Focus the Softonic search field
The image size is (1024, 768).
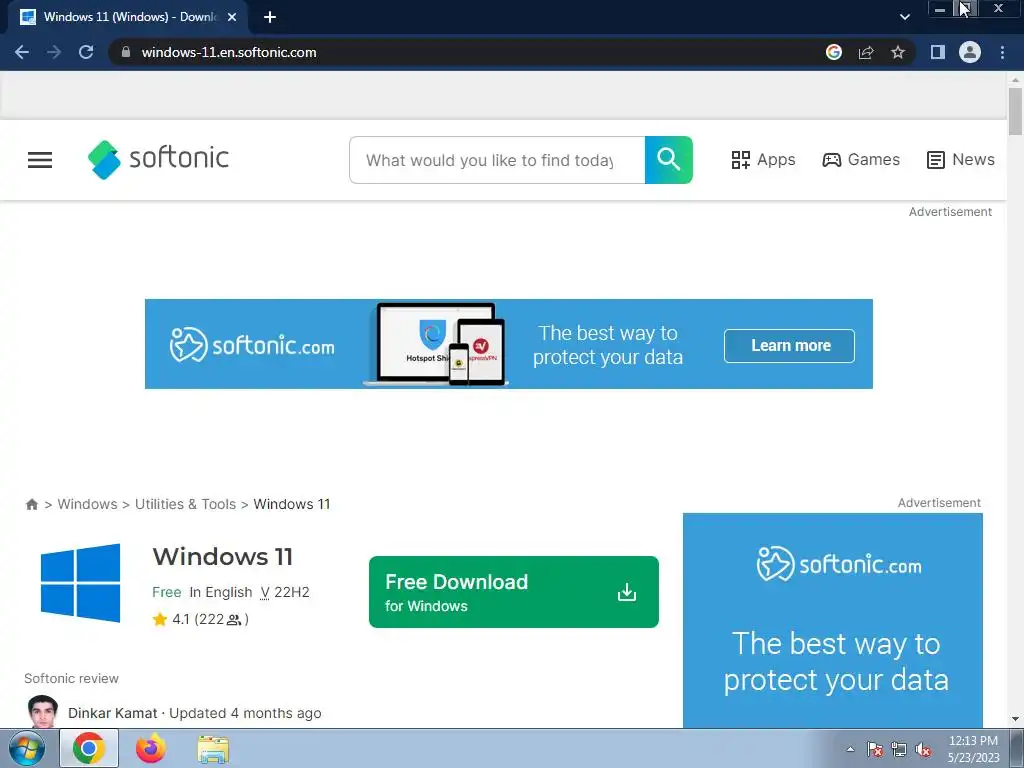pos(497,160)
